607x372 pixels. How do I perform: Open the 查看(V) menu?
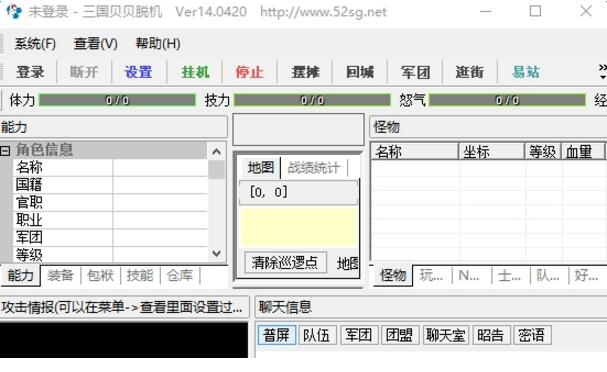click(95, 44)
